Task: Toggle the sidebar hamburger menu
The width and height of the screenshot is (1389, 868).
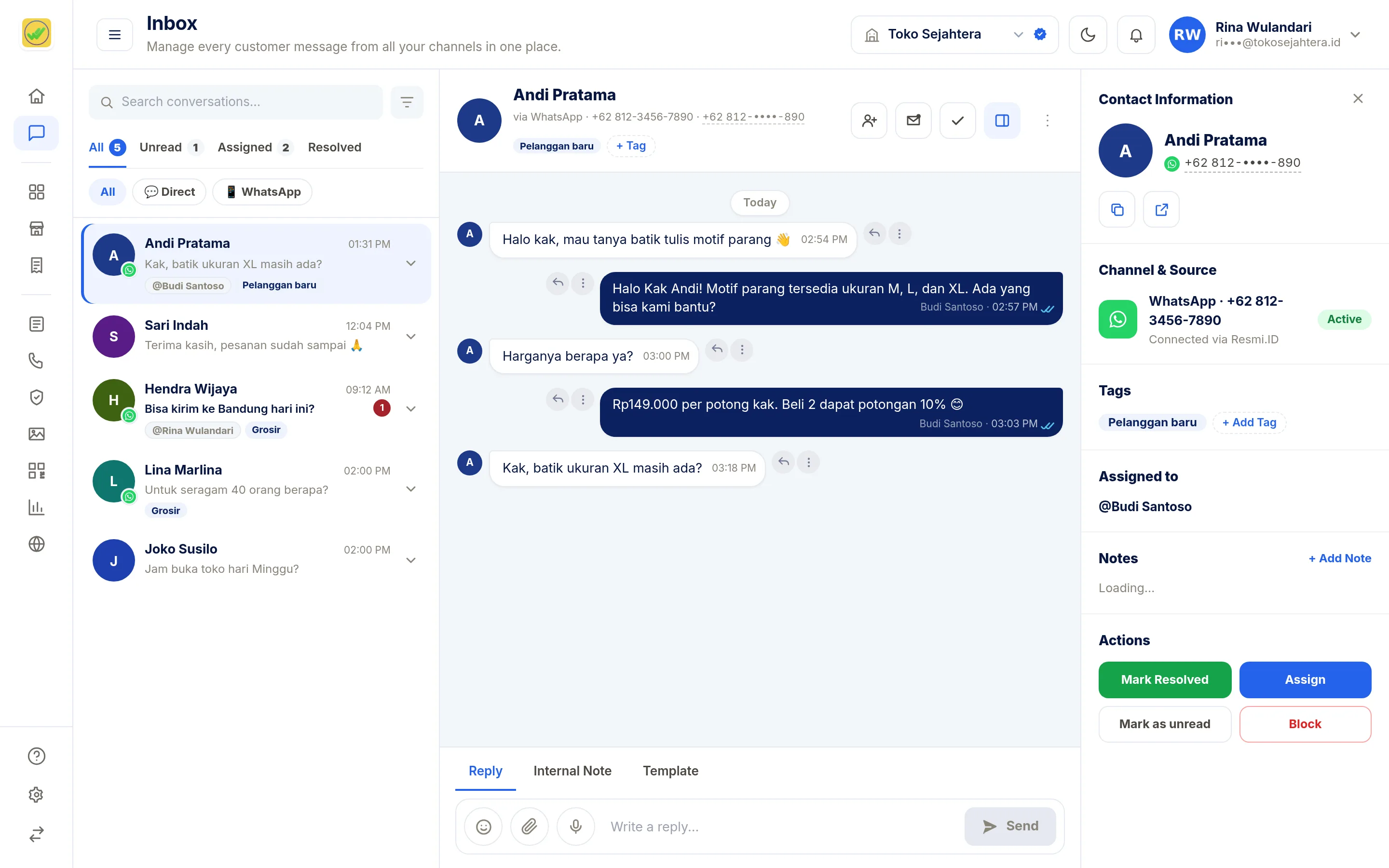Action: tap(115, 35)
